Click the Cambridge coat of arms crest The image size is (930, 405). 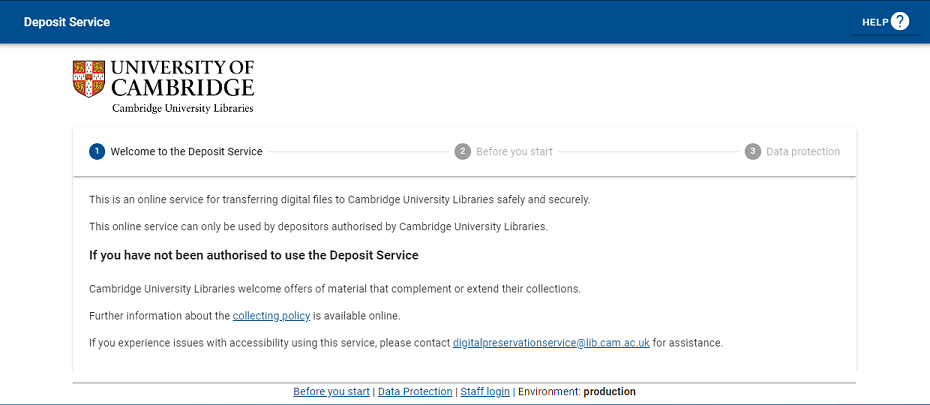[89, 79]
